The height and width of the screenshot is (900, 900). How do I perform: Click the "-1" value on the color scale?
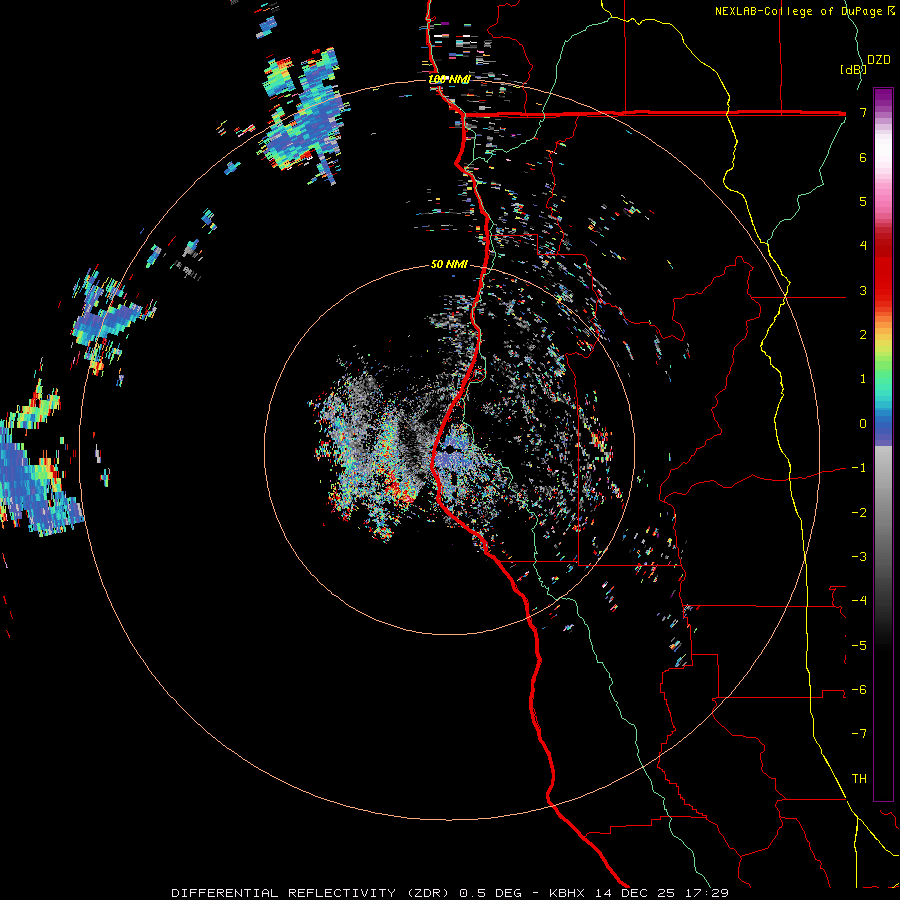coord(859,468)
